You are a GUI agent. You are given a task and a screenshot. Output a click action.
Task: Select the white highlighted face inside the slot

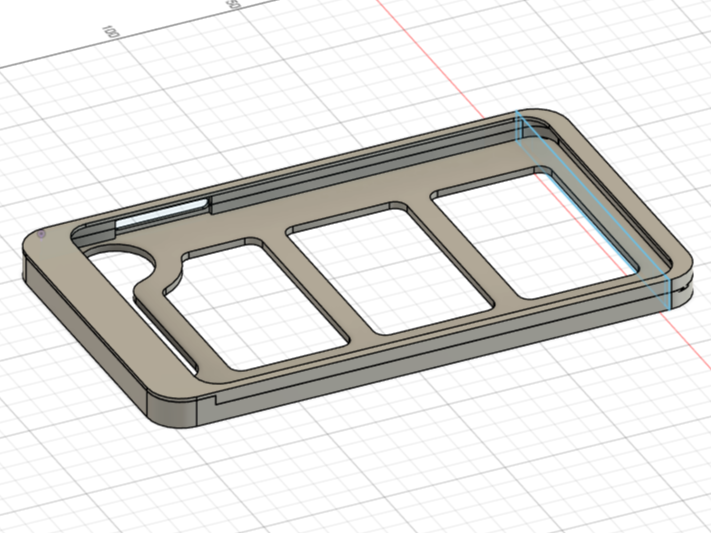pos(162,212)
